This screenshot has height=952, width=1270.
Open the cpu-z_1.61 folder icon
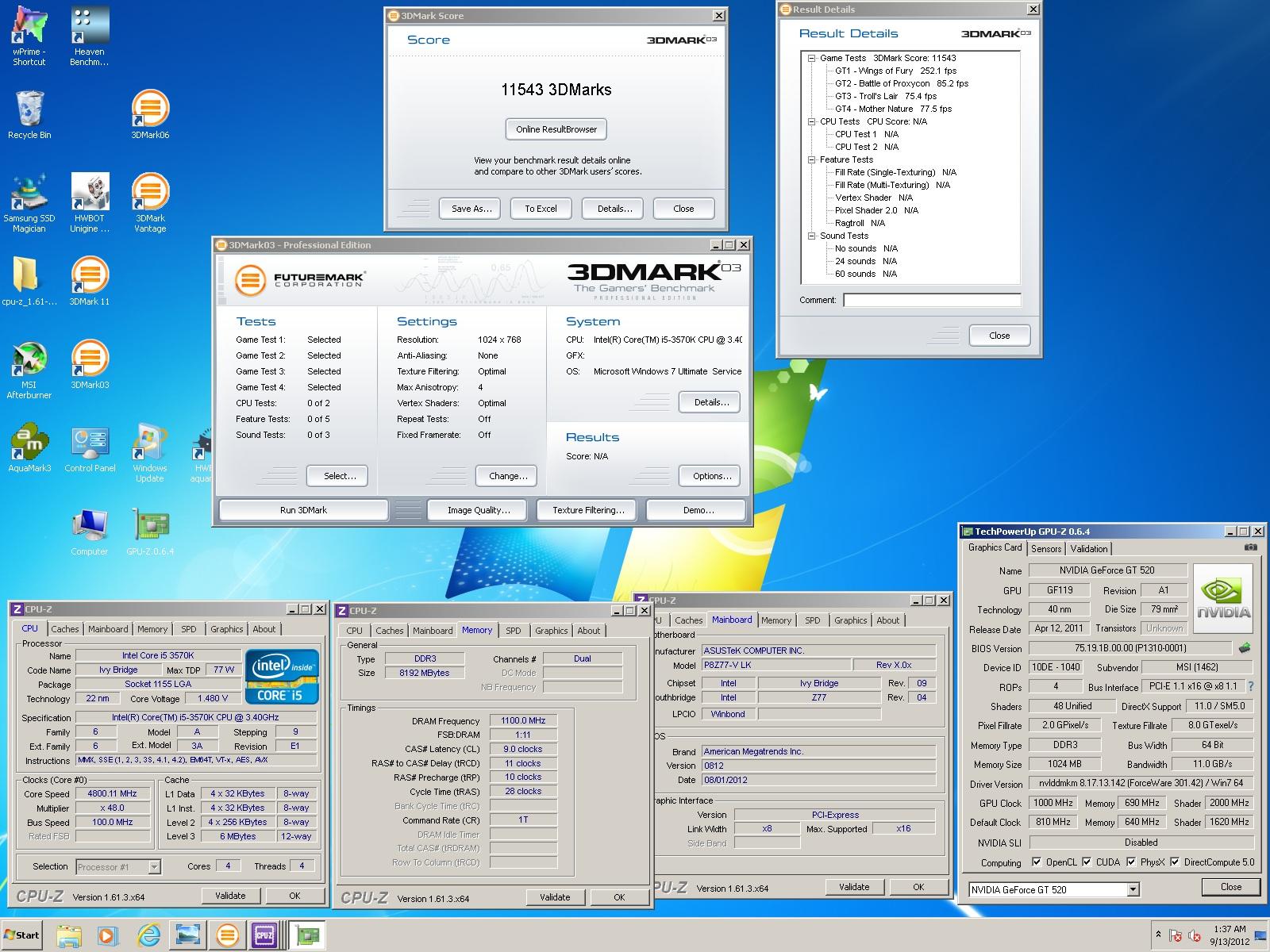coord(29,281)
